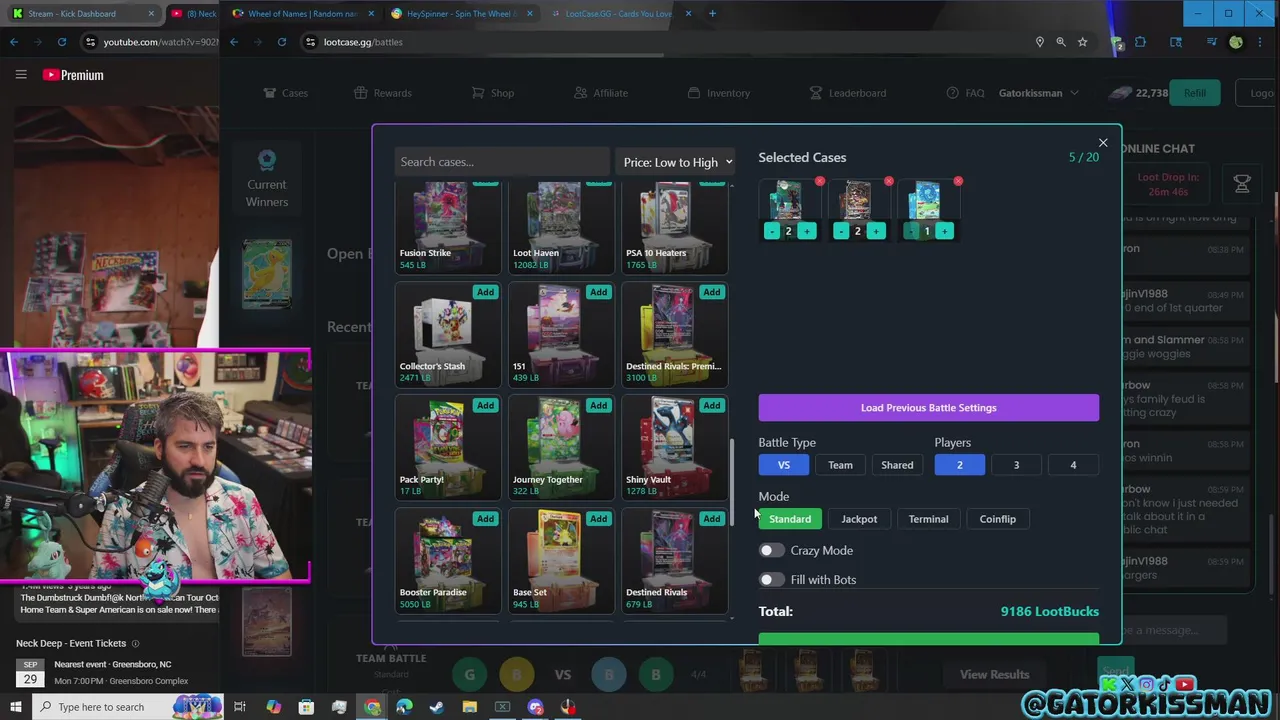Decrease quantity of second selected case

[840, 231]
